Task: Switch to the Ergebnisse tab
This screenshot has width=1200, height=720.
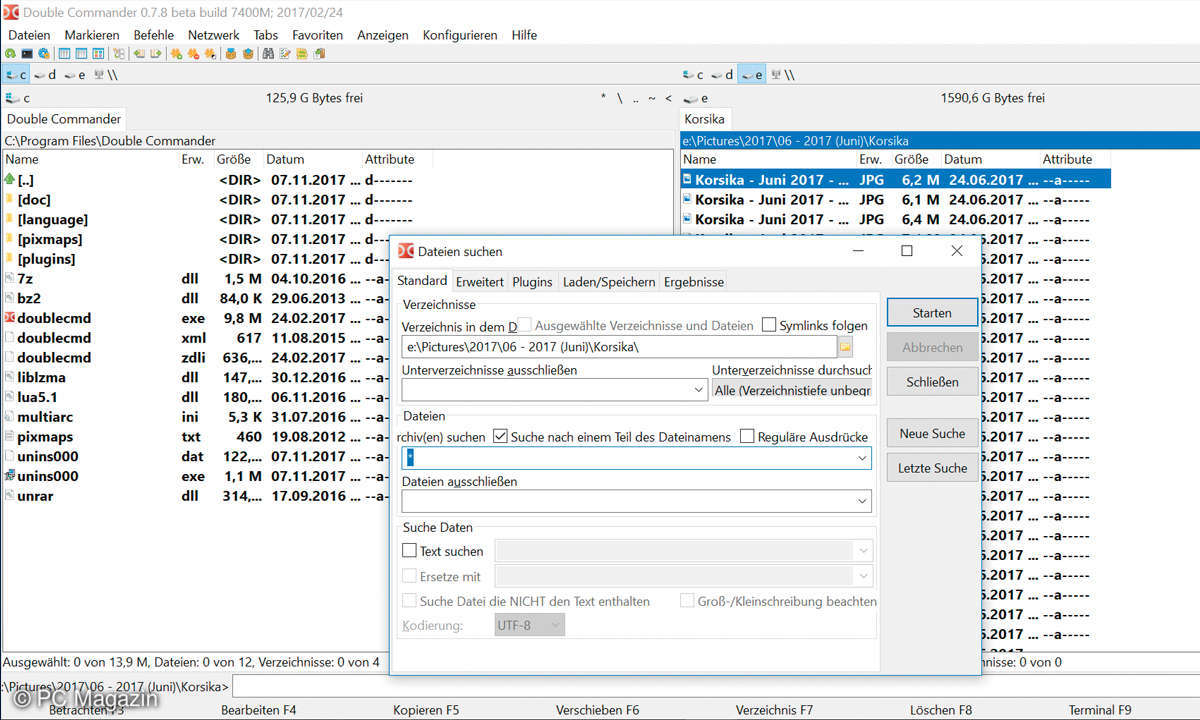Action: click(694, 282)
